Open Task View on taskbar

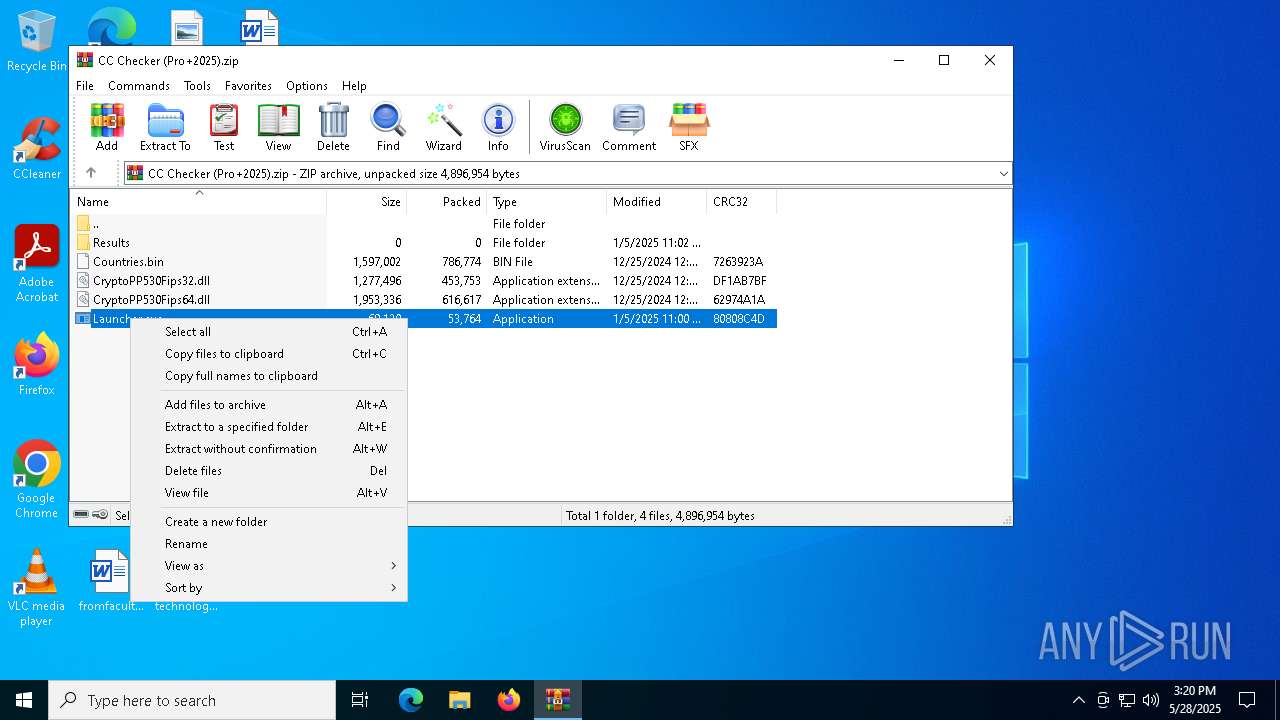(x=360, y=700)
